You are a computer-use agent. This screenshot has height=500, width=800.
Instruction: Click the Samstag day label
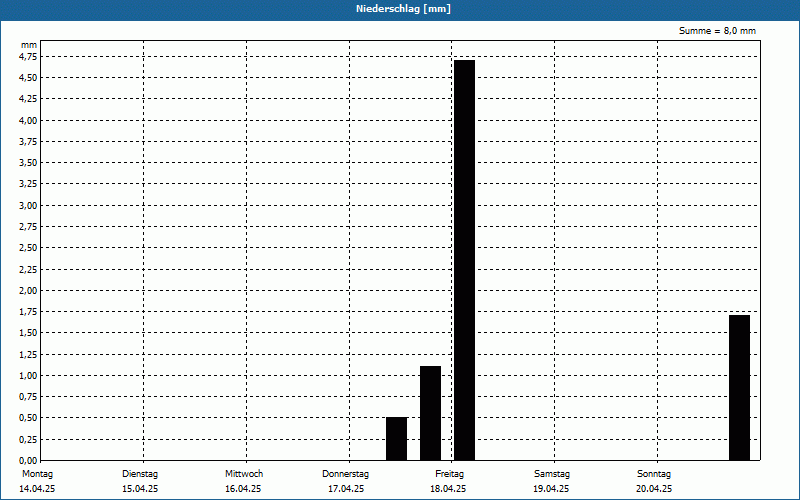pyautogui.click(x=552, y=474)
